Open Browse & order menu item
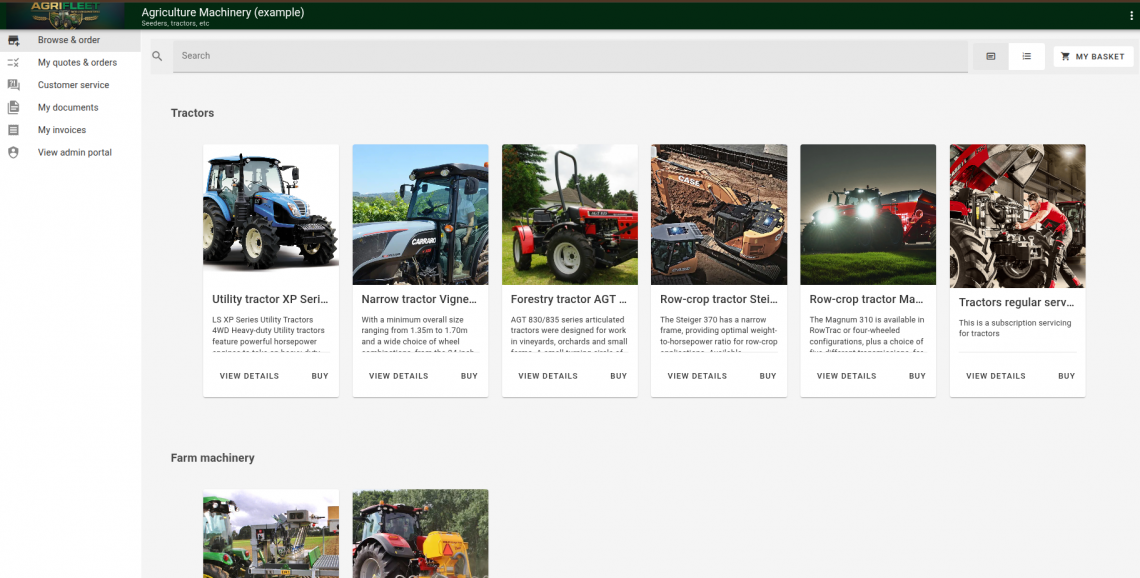The image size is (1140, 578). tap(70, 40)
